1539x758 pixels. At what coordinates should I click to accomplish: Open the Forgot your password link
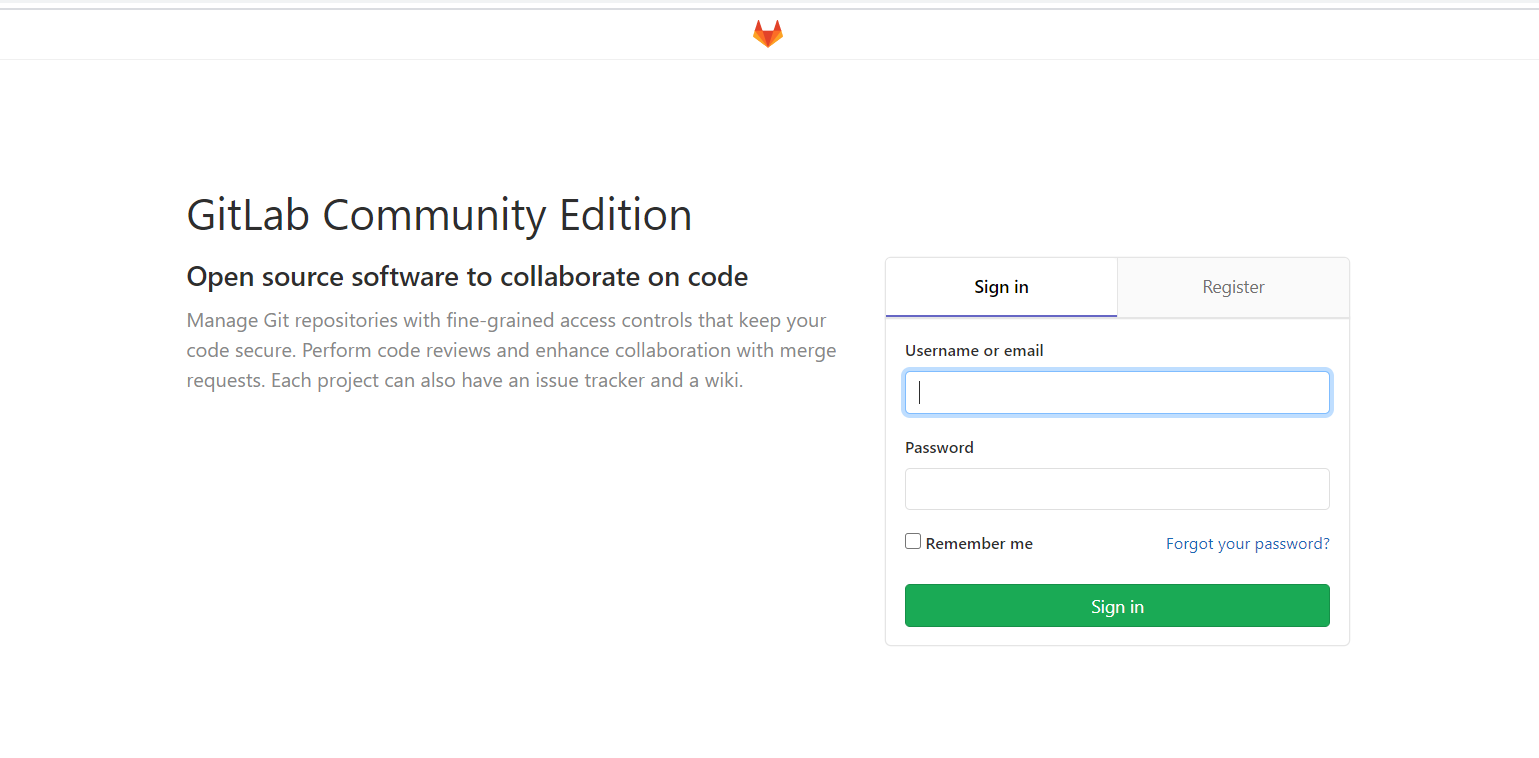[1248, 543]
